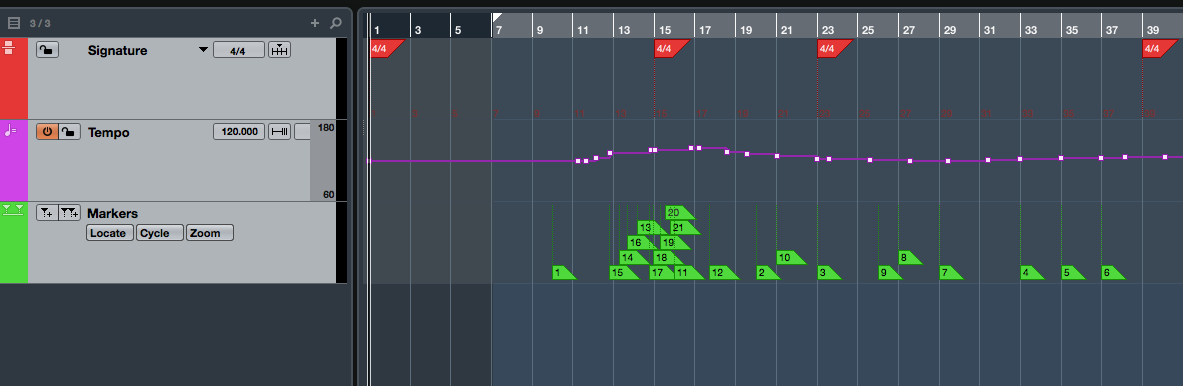
Task: Click the left locator triangle at bar 7
Action: [496, 17]
